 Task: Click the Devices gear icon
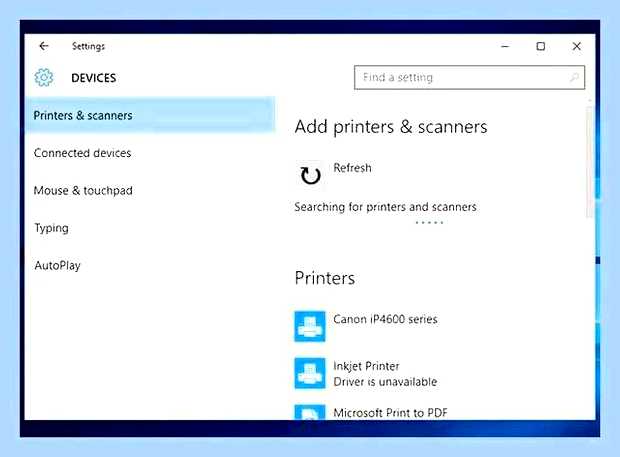tap(43, 77)
